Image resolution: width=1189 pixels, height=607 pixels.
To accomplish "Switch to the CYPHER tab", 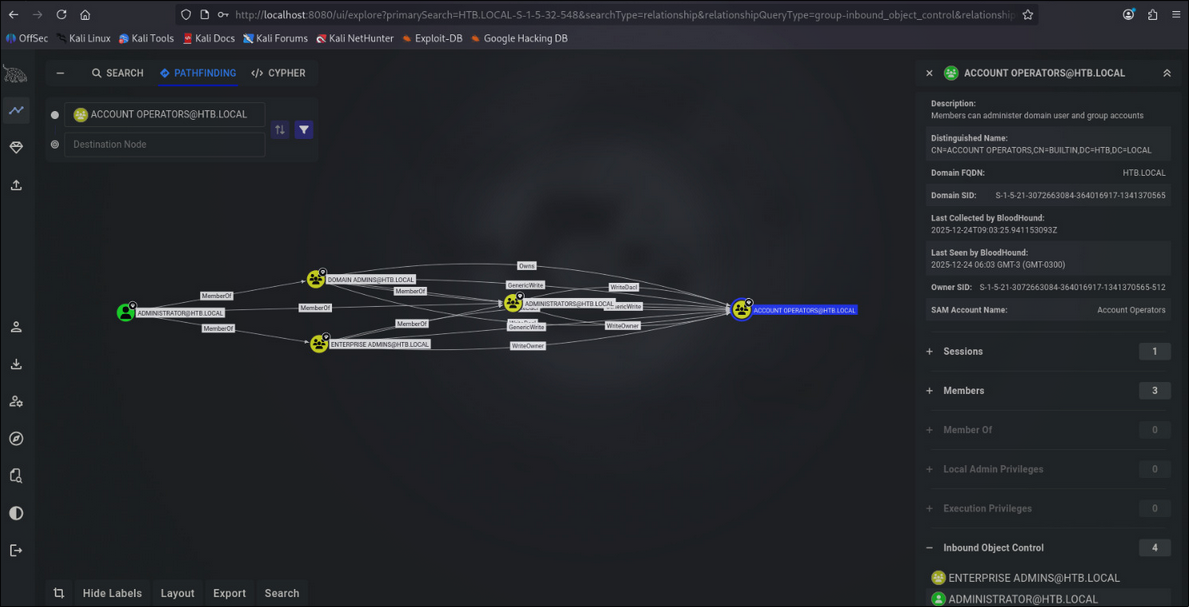I will pos(278,73).
